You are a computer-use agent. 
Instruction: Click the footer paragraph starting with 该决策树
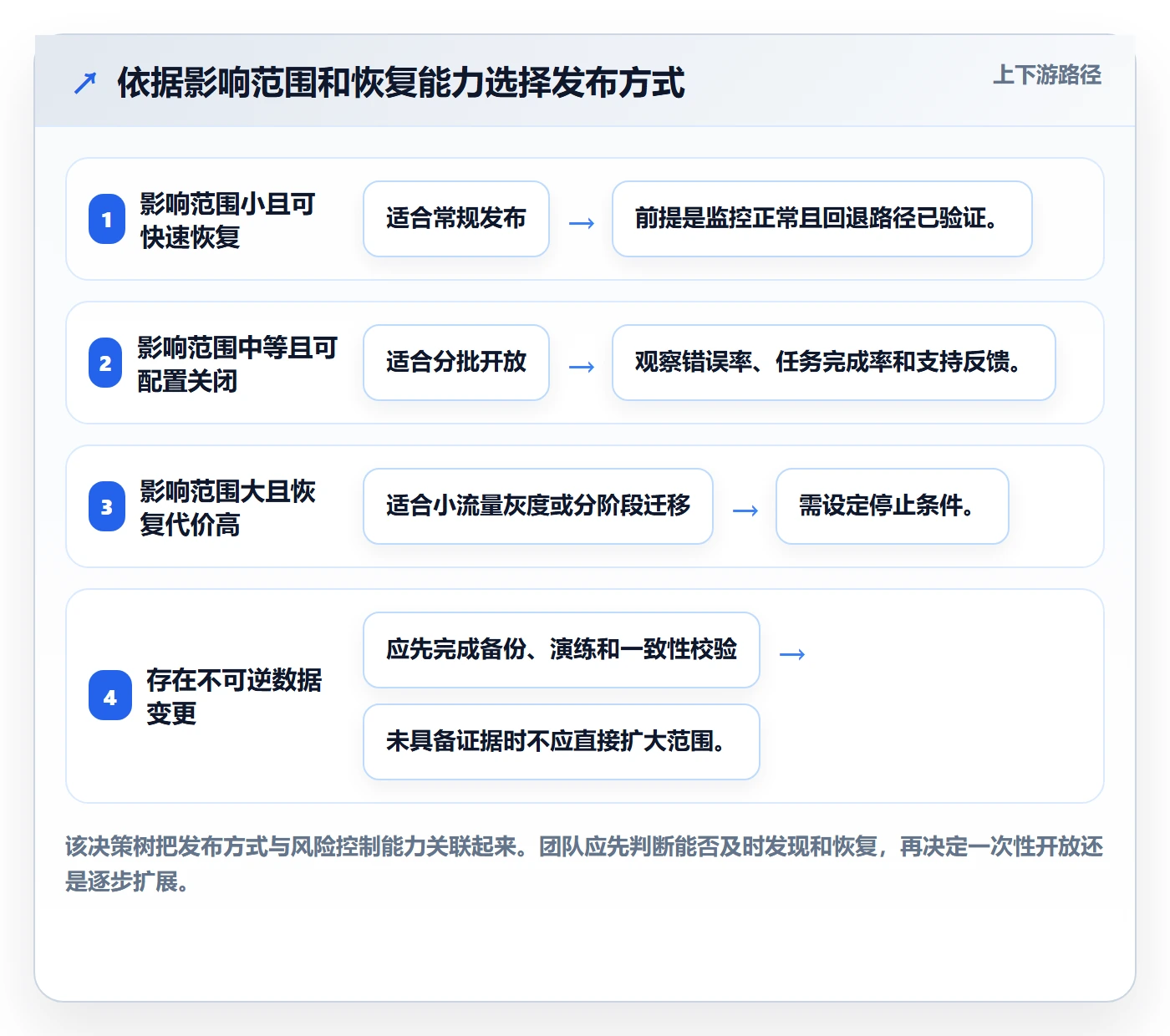pyautogui.click(x=584, y=864)
